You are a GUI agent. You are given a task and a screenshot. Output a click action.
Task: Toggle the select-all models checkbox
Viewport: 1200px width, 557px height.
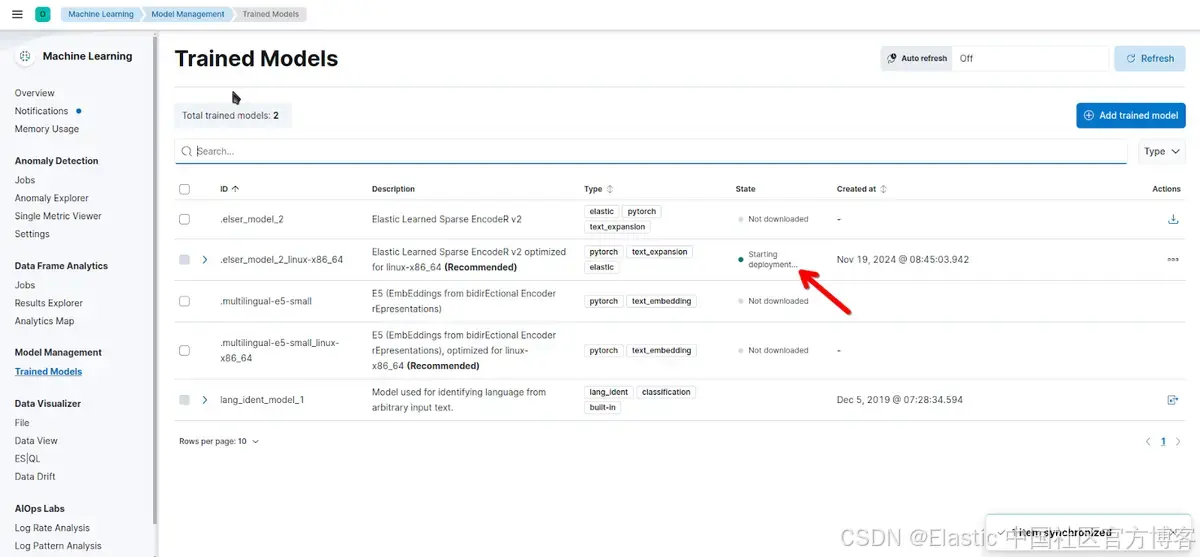[184, 189]
